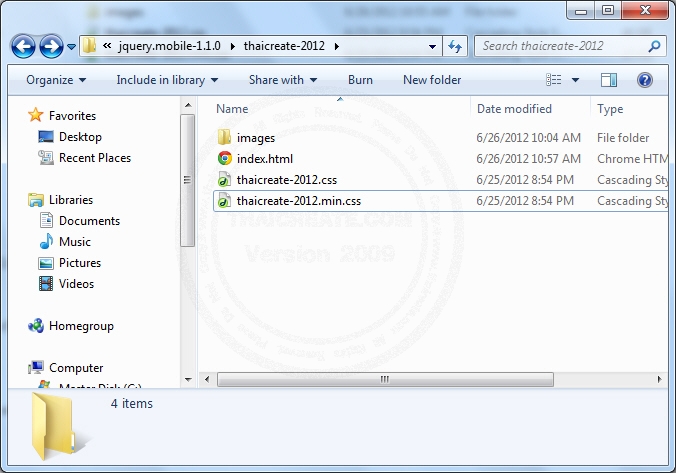Click horizontal scrollbar left arrow
676x473 pixels.
tap(207, 379)
